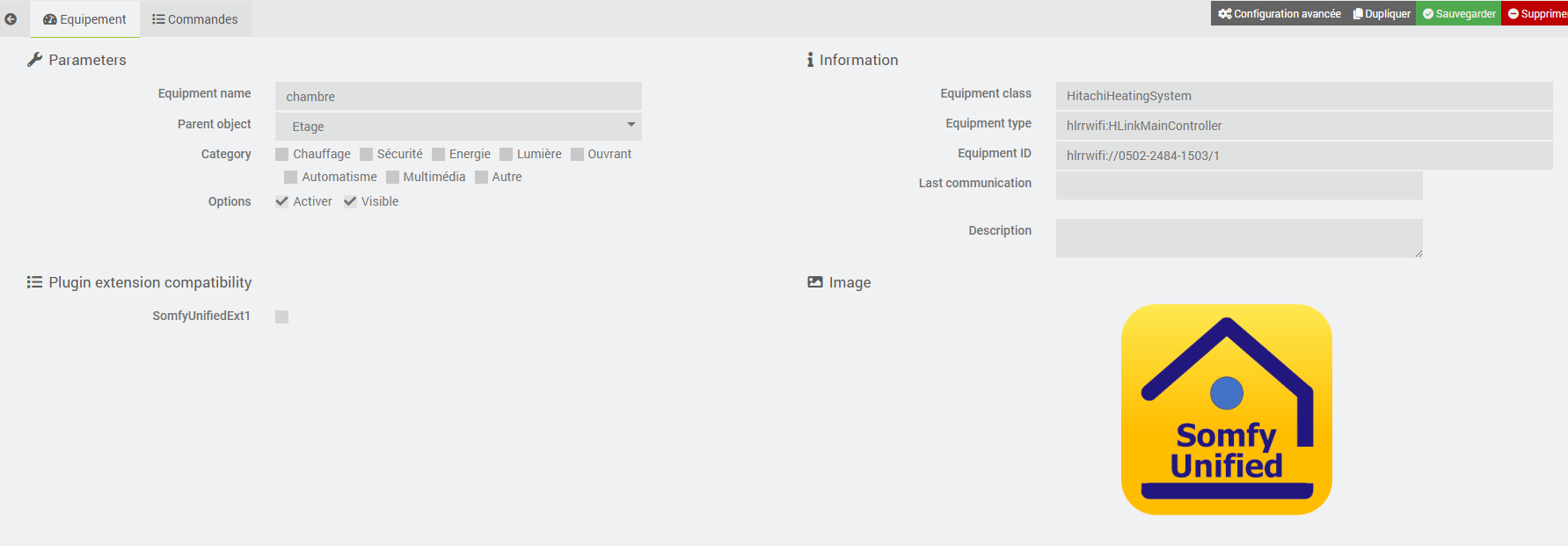This screenshot has width=1568, height=546.
Task: Click the Description field resize grip
Action: point(1418,253)
